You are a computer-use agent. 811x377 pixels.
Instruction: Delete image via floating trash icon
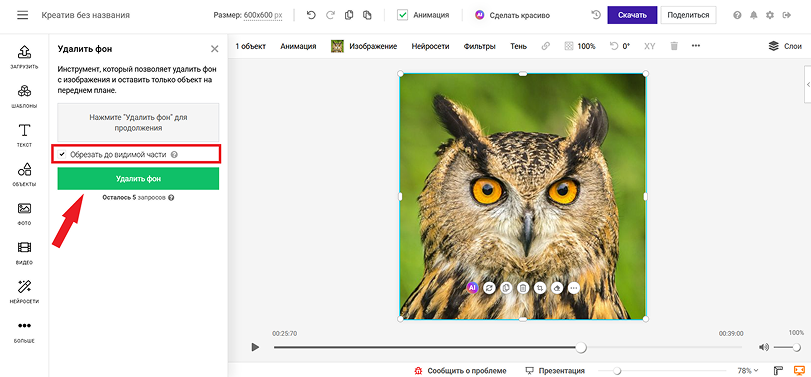523,288
